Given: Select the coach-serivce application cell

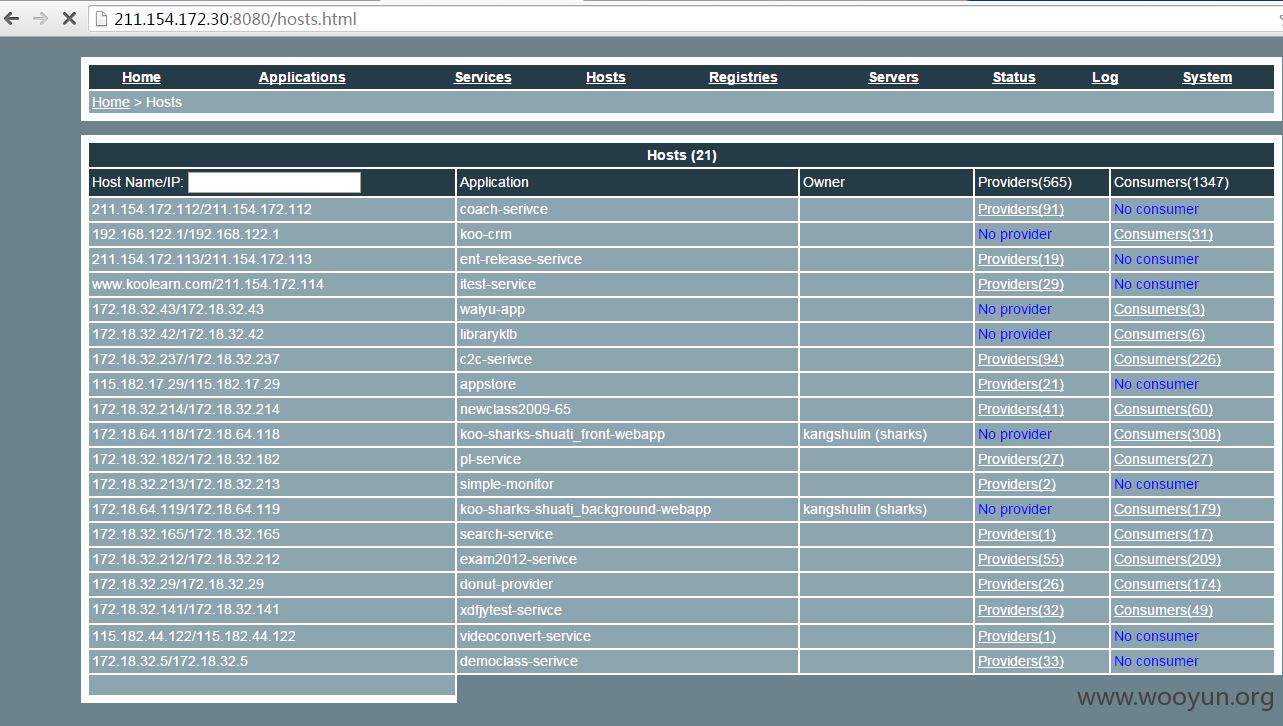Looking at the screenshot, I should [628, 209].
